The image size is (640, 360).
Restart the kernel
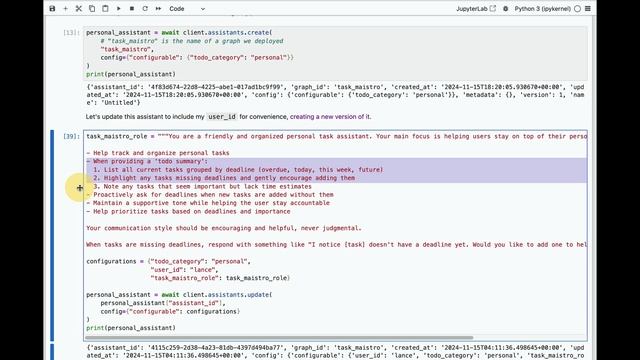click(x=145, y=9)
